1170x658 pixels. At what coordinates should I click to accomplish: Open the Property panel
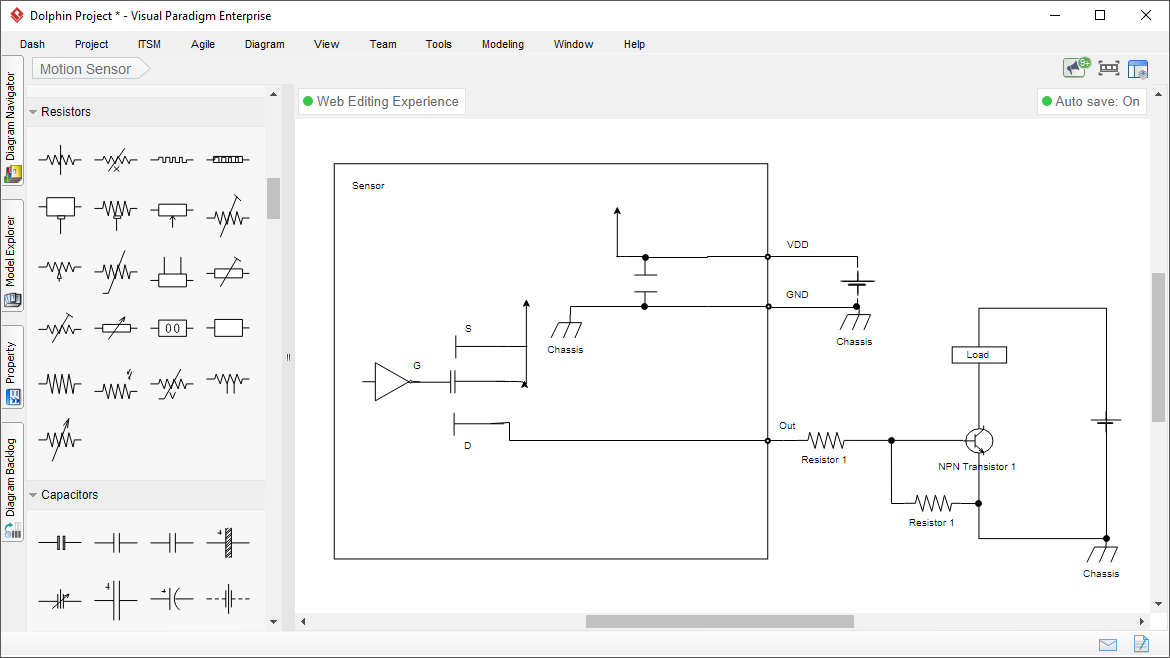[13, 360]
